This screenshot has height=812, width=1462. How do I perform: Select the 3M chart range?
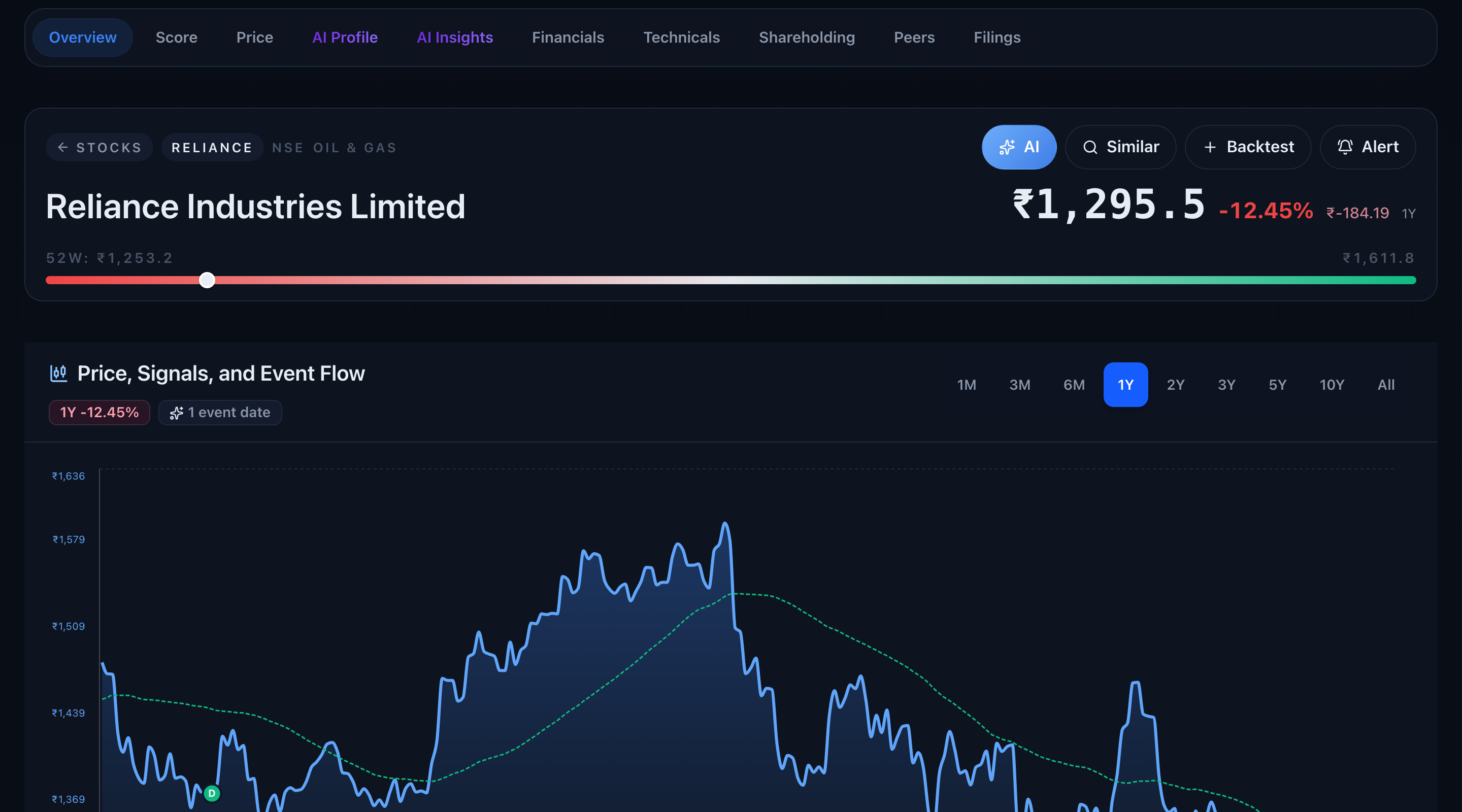pos(1020,385)
